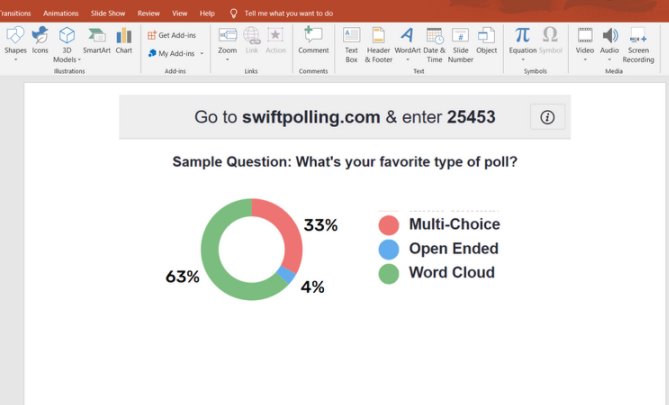Screen dimensions: 669x405
Task: Click the poll info button
Action: pyautogui.click(x=547, y=117)
